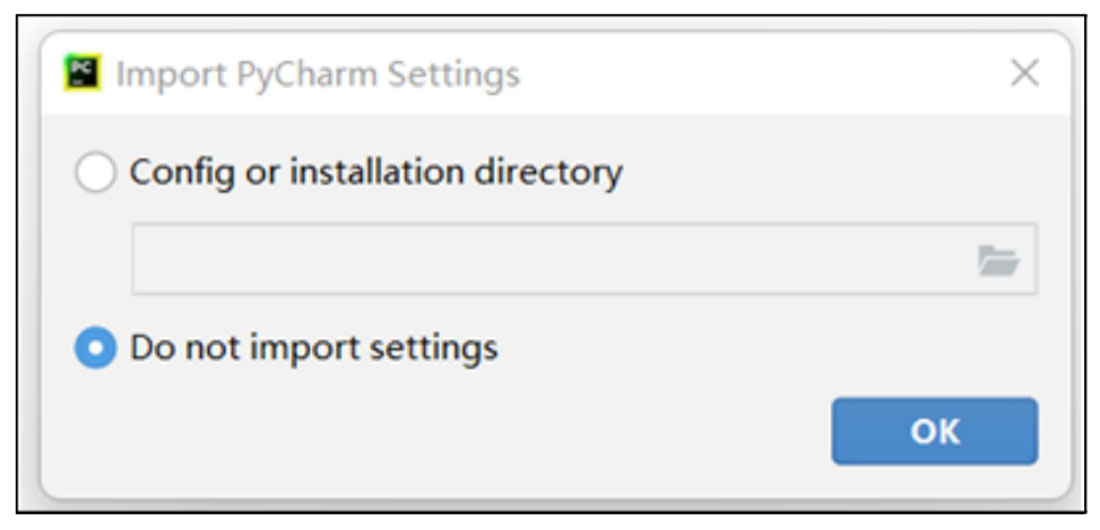
Task: Confirm the dialog with the OK button
Action: pos(934,432)
